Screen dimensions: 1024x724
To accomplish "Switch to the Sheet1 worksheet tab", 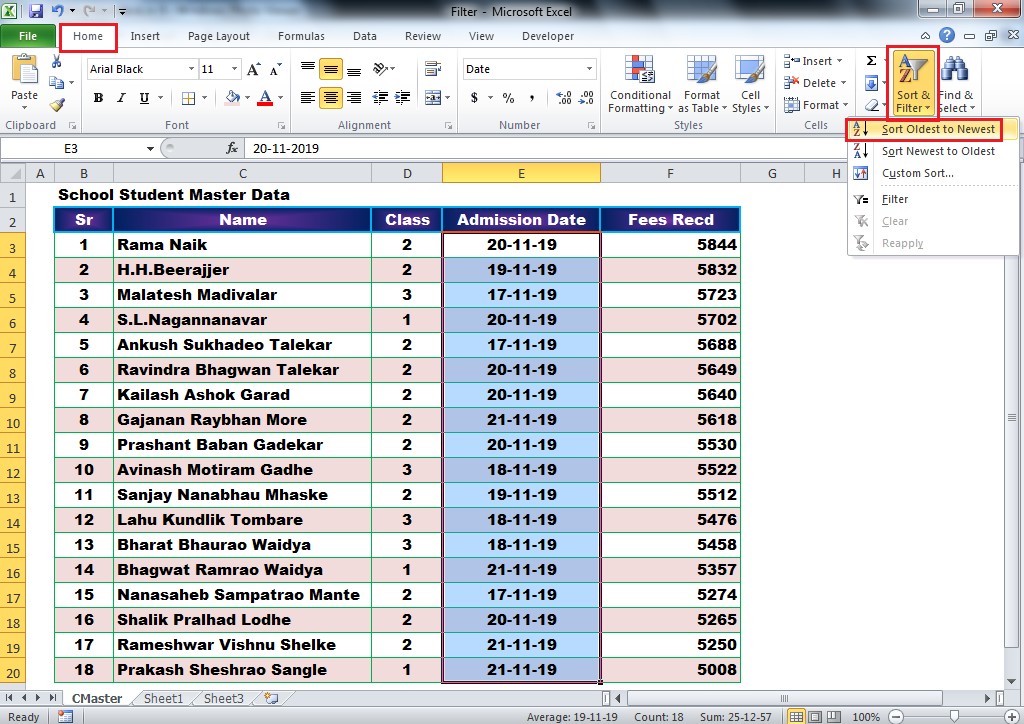I will pyautogui.click(x=162, y=698).
